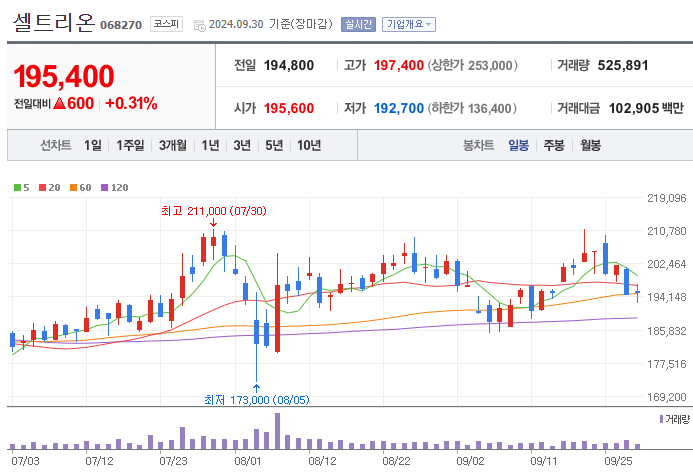Click the tallest volume bar in early August
This screenshot has width=693, height=476.
(x=278, y=431)
